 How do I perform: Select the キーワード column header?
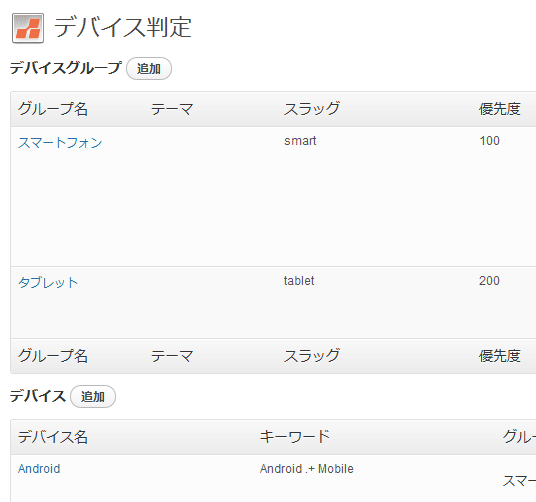pyautogui.click(x=295, y=436)
